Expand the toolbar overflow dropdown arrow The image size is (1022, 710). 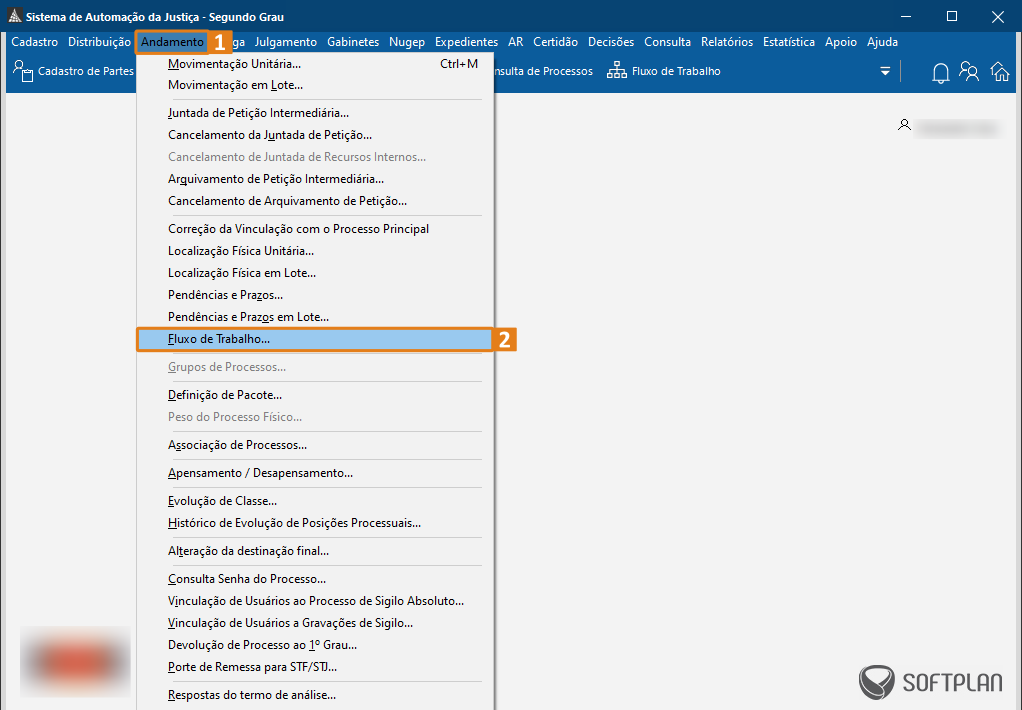[885, 71]
